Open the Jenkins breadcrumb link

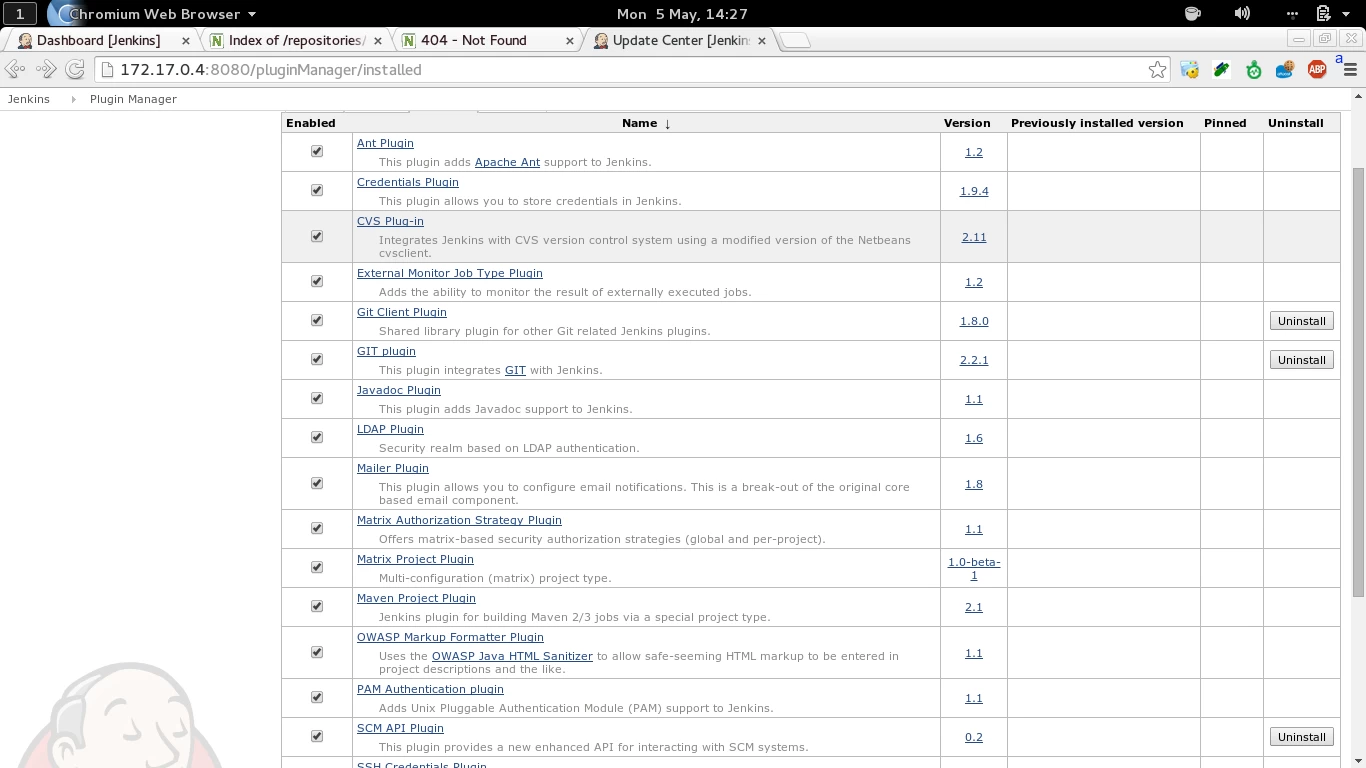(28, 99)
